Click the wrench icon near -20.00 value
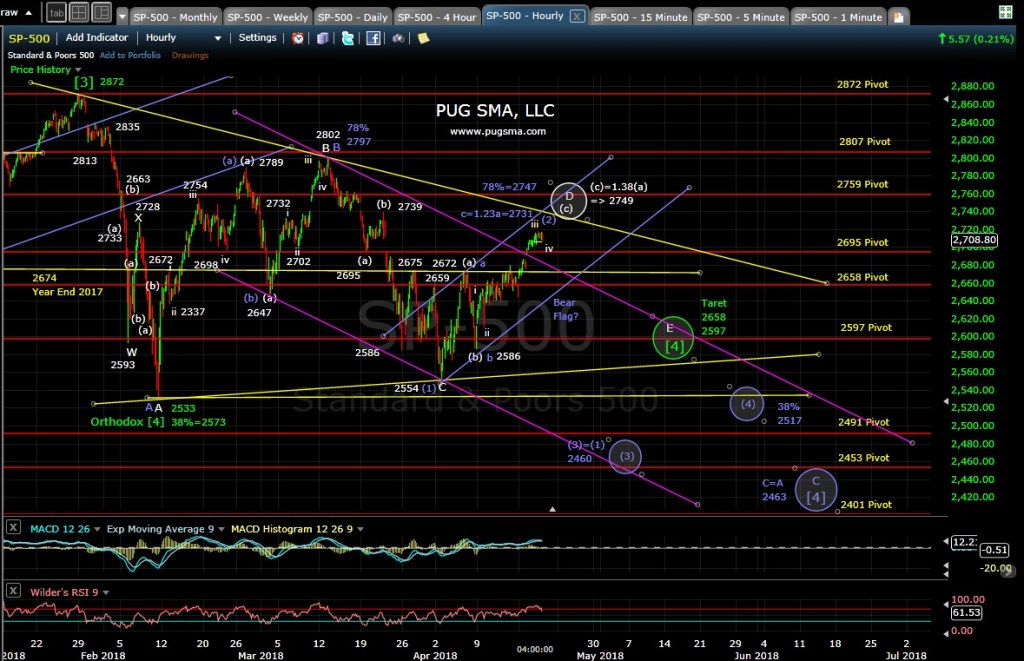1024x661 pixels. 1008,570
